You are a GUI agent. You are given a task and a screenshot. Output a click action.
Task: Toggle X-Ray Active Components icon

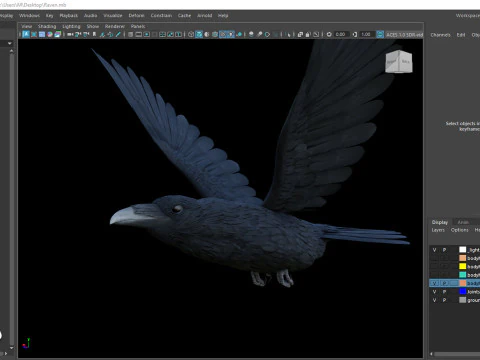pyautogui.click(x=308, y=34)
